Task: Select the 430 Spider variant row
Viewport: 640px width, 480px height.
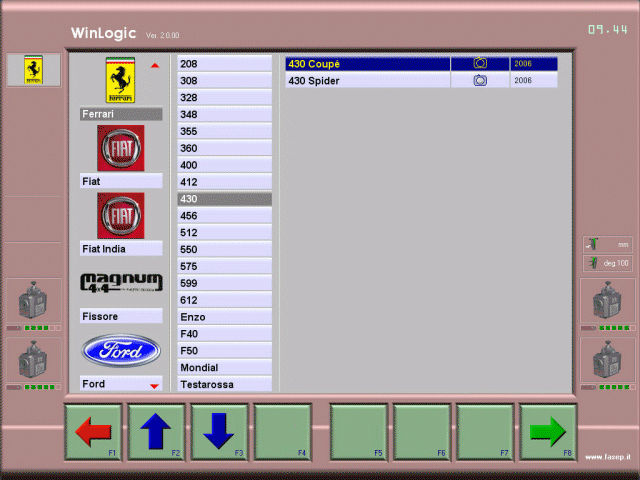Action: coord(421,80)
